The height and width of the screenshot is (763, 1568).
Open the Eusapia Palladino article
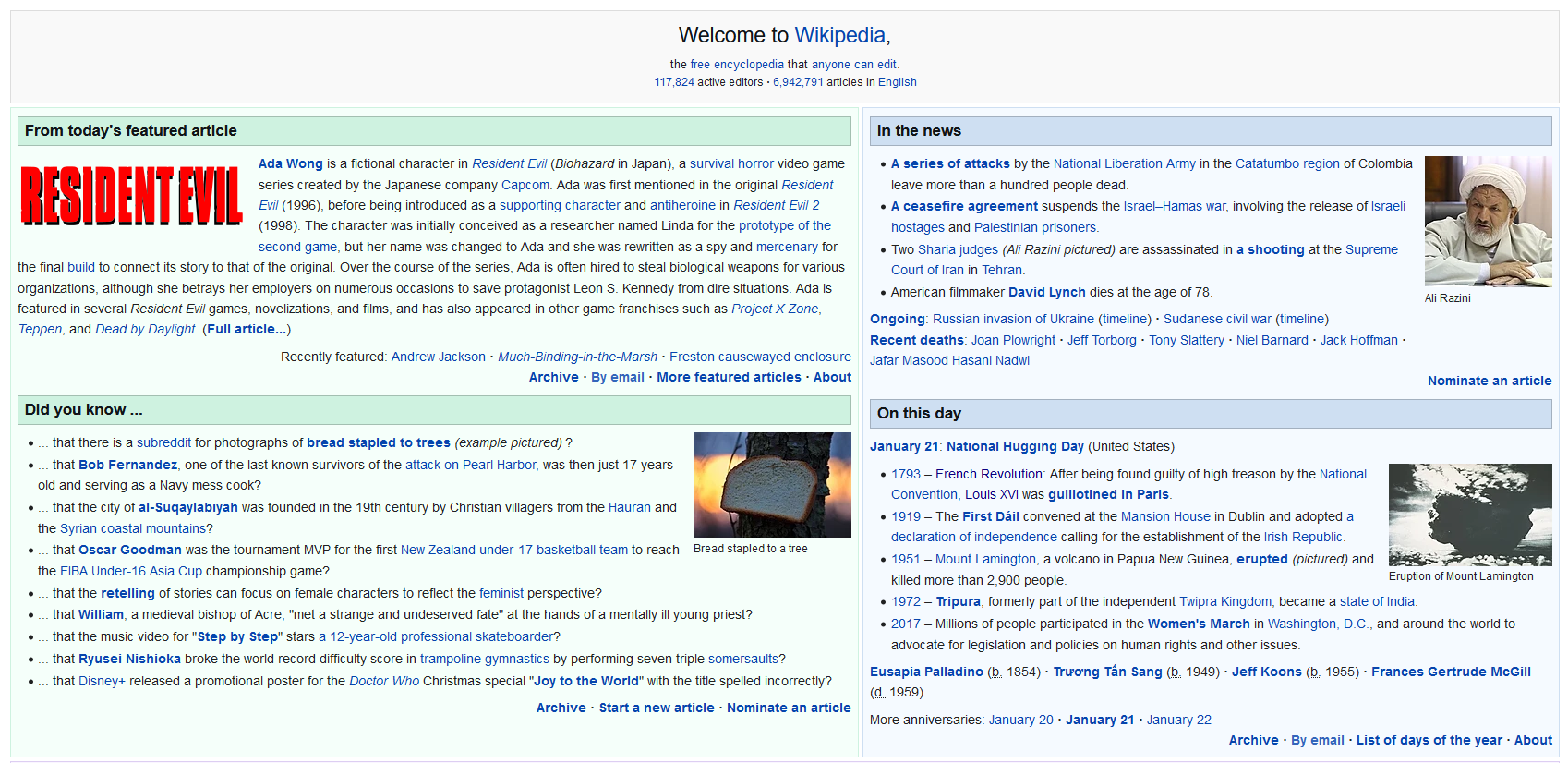point(926,672)
